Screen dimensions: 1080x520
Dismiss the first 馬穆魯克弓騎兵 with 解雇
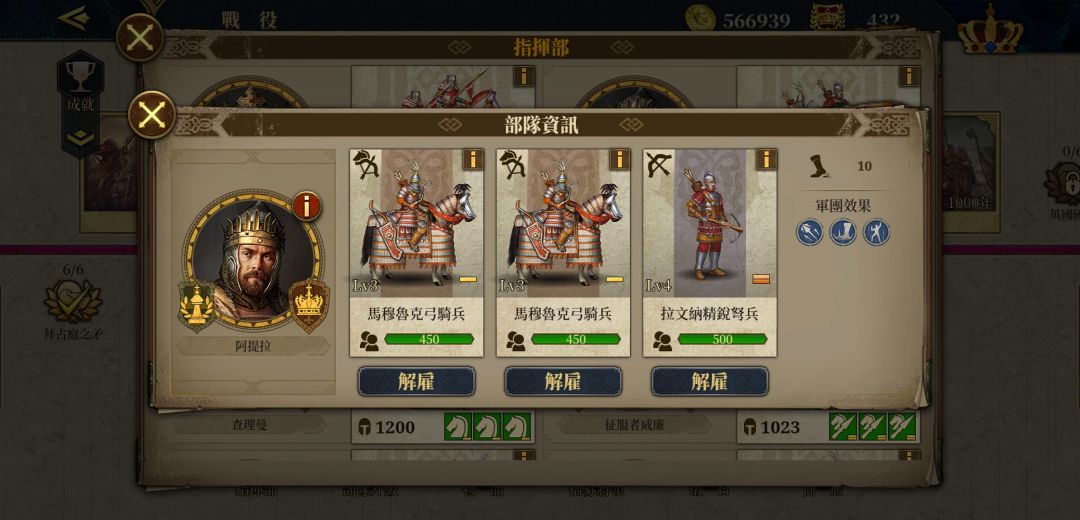(416, 382)
